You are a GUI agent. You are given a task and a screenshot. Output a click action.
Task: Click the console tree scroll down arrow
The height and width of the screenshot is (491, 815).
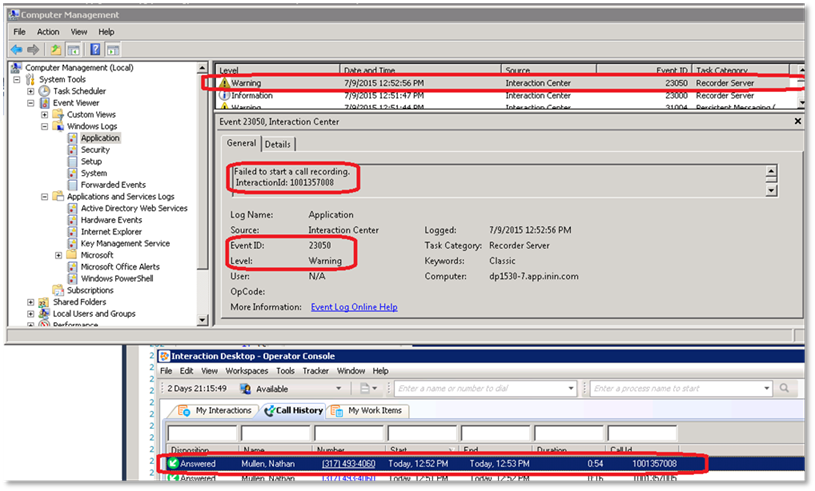point(203,320)
